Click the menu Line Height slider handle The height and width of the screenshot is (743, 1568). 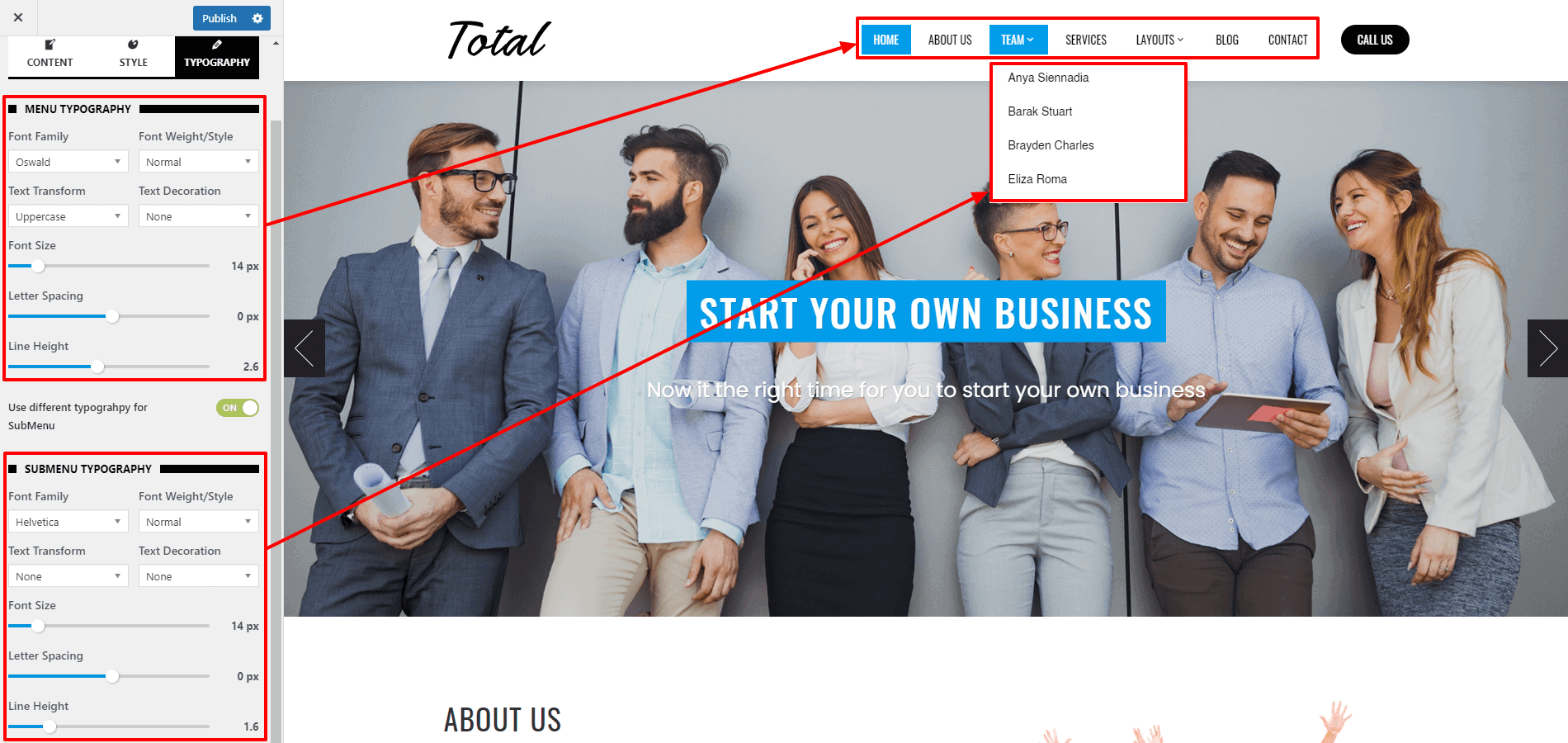click(97, 367)
